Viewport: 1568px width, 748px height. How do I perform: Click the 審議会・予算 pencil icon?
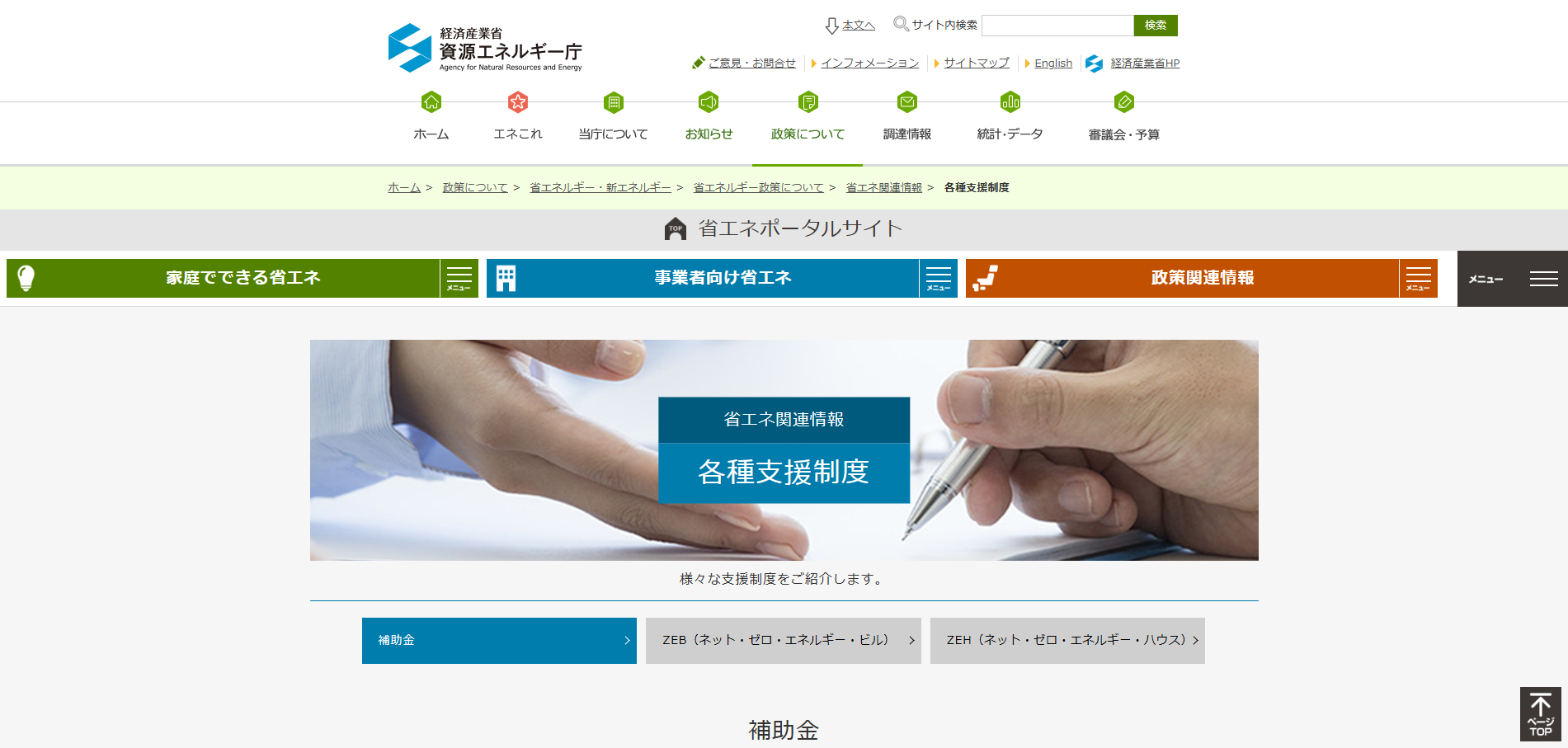coord(1123,102)
